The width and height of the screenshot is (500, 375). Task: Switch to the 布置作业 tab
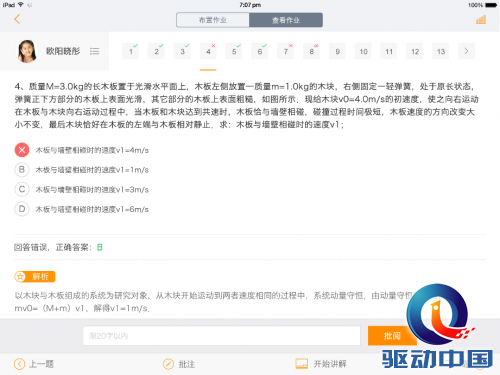pos(213,20)
